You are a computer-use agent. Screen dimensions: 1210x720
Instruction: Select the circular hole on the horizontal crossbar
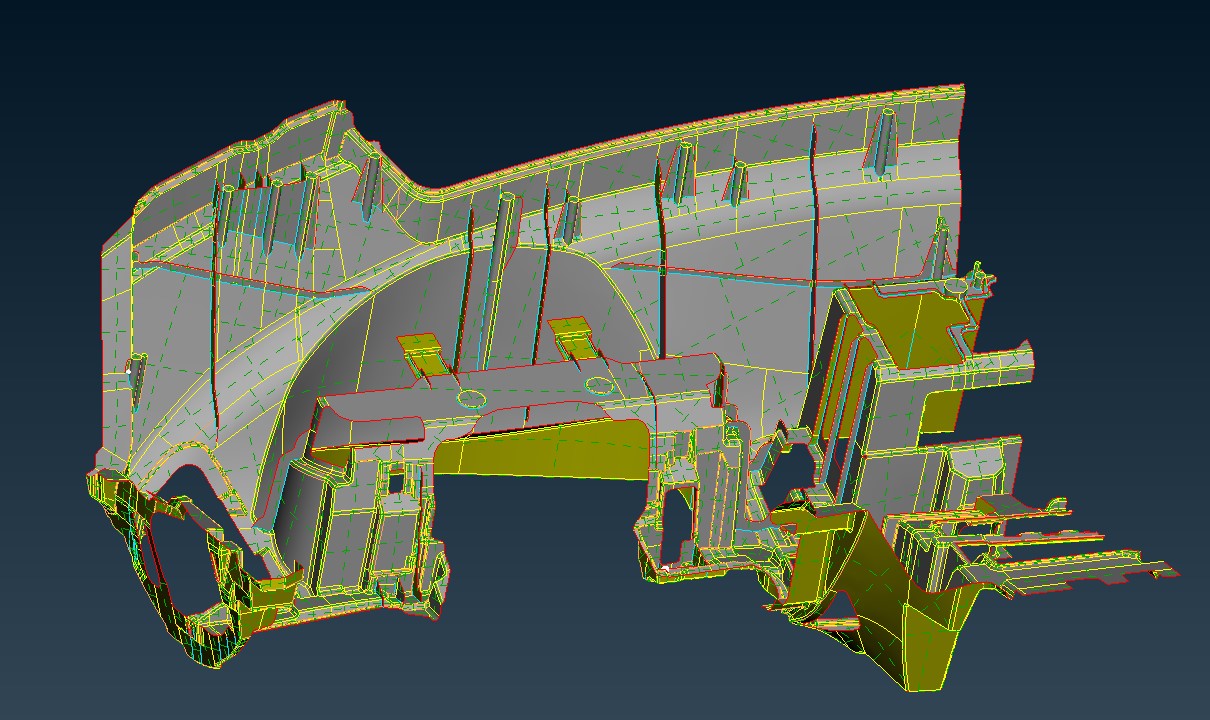tap(470, 399)
